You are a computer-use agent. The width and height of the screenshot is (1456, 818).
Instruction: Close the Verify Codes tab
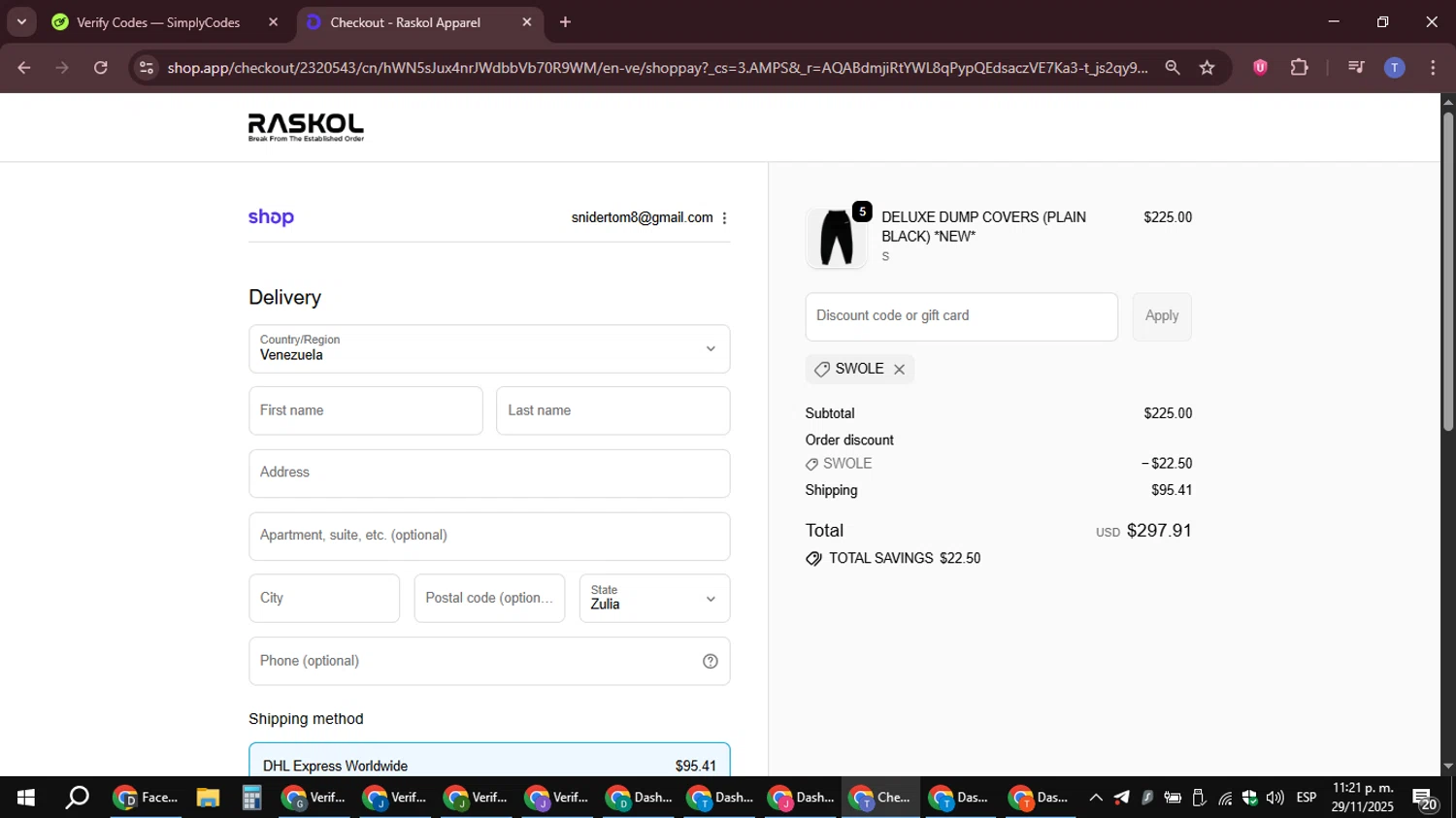273,22
